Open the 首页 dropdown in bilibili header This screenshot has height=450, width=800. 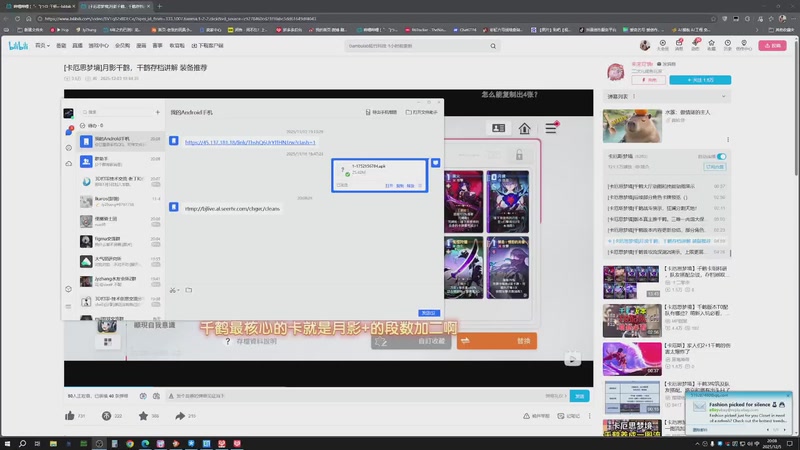[x=42, y=46]
